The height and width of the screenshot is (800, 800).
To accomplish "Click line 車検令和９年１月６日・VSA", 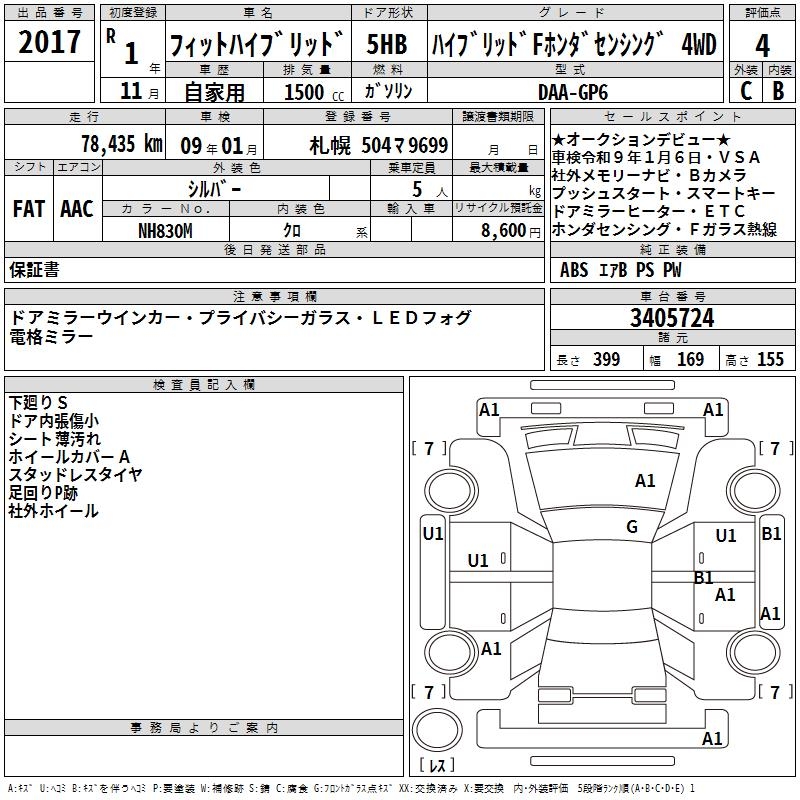I will tap(656, 157).
